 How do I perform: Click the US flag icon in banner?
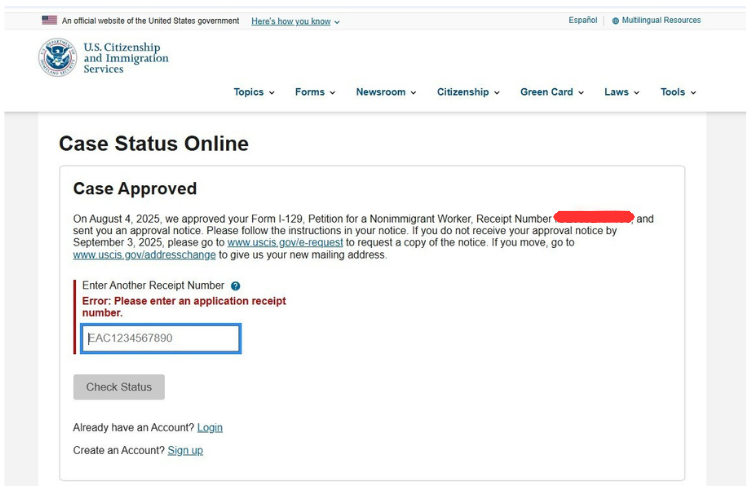(49, 20)
